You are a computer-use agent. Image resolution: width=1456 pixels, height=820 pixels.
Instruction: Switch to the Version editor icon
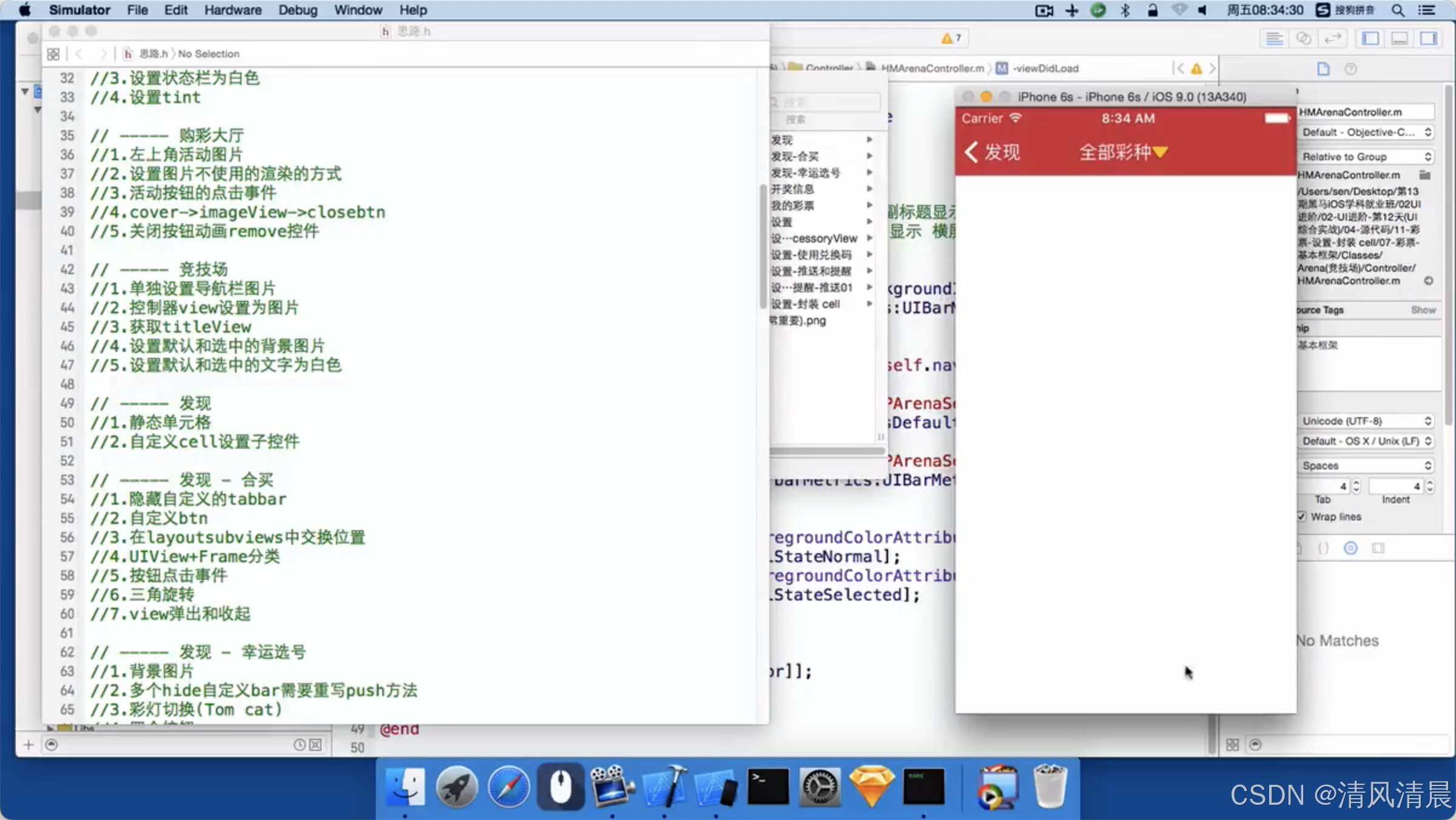[x=1332, y=39]
